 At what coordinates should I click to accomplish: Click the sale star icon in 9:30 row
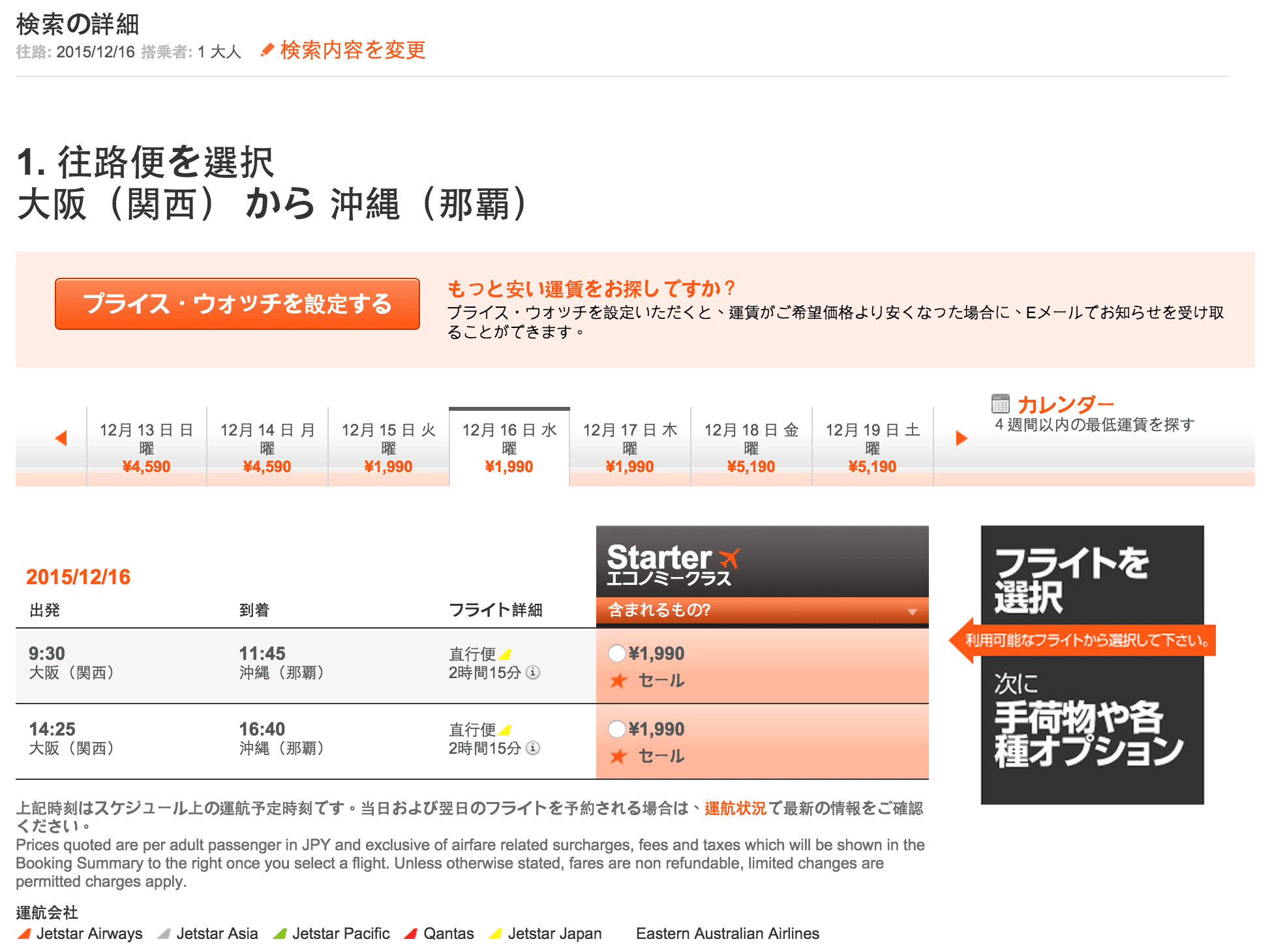(x=618, y=681)
